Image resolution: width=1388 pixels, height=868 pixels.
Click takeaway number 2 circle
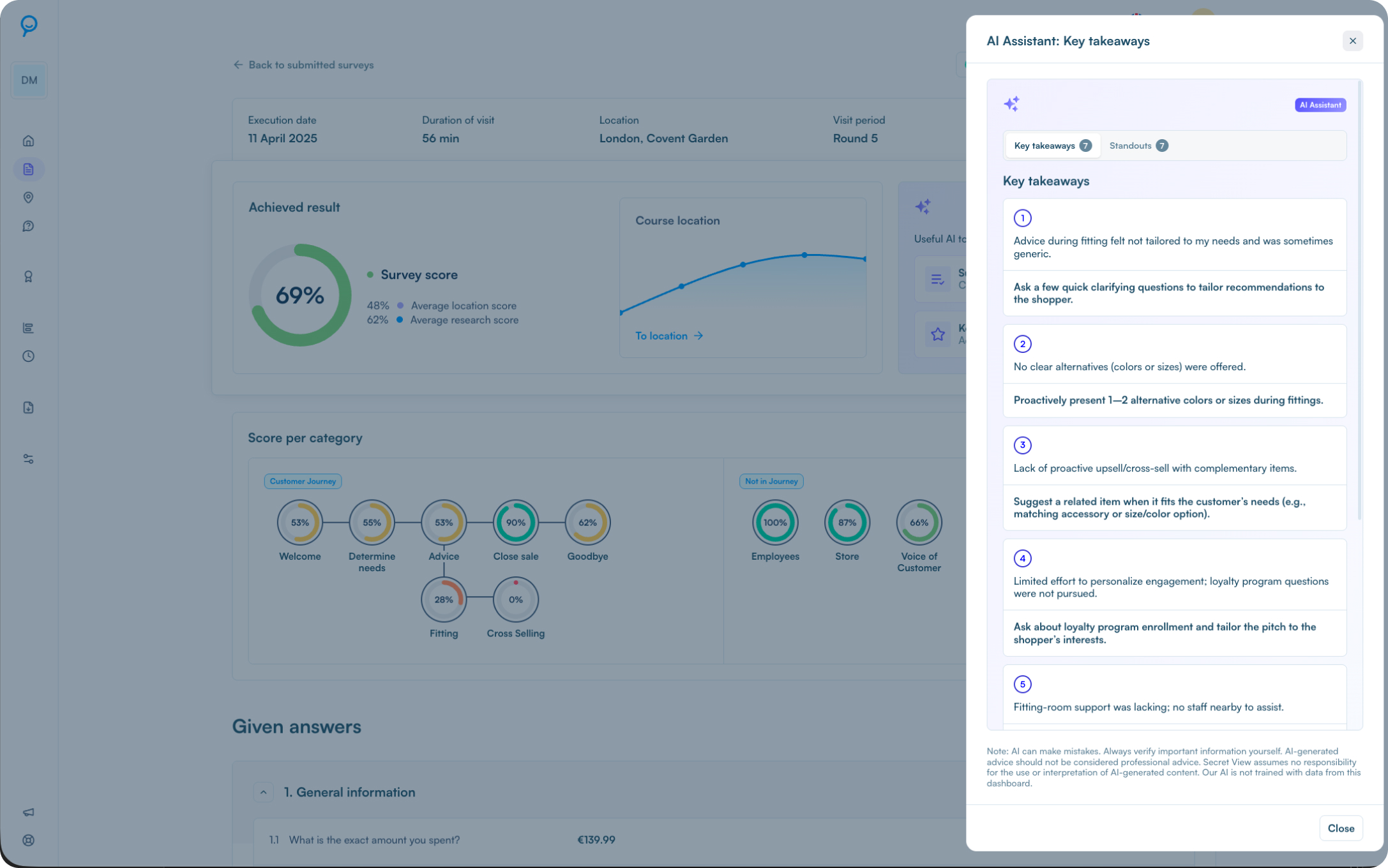[x=1022, y=344]
